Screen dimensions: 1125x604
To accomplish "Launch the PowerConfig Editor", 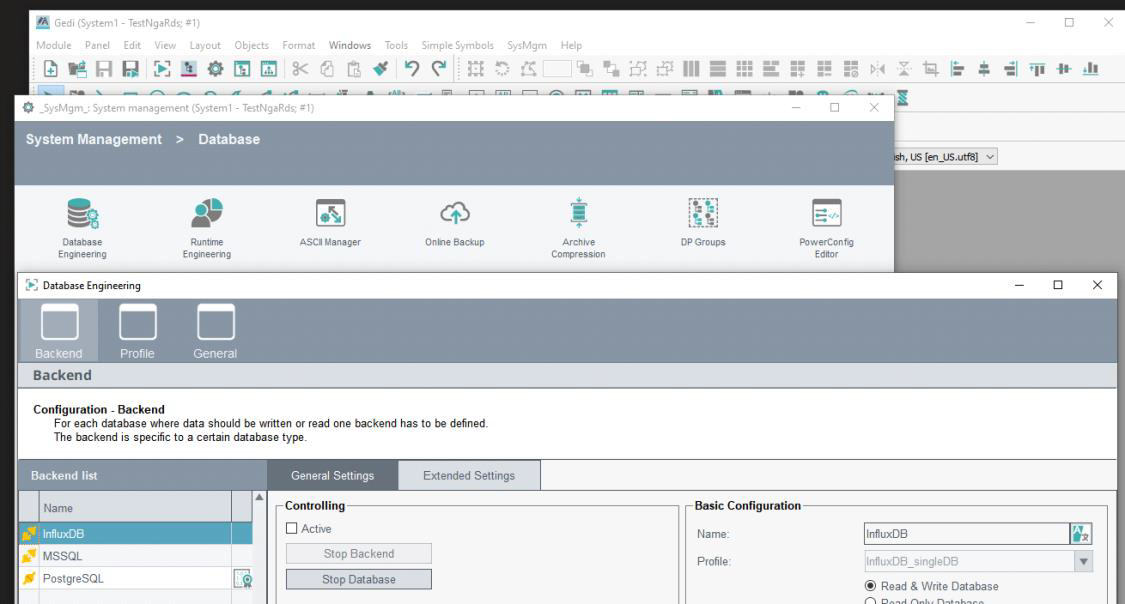I will [x=827, y=216].
